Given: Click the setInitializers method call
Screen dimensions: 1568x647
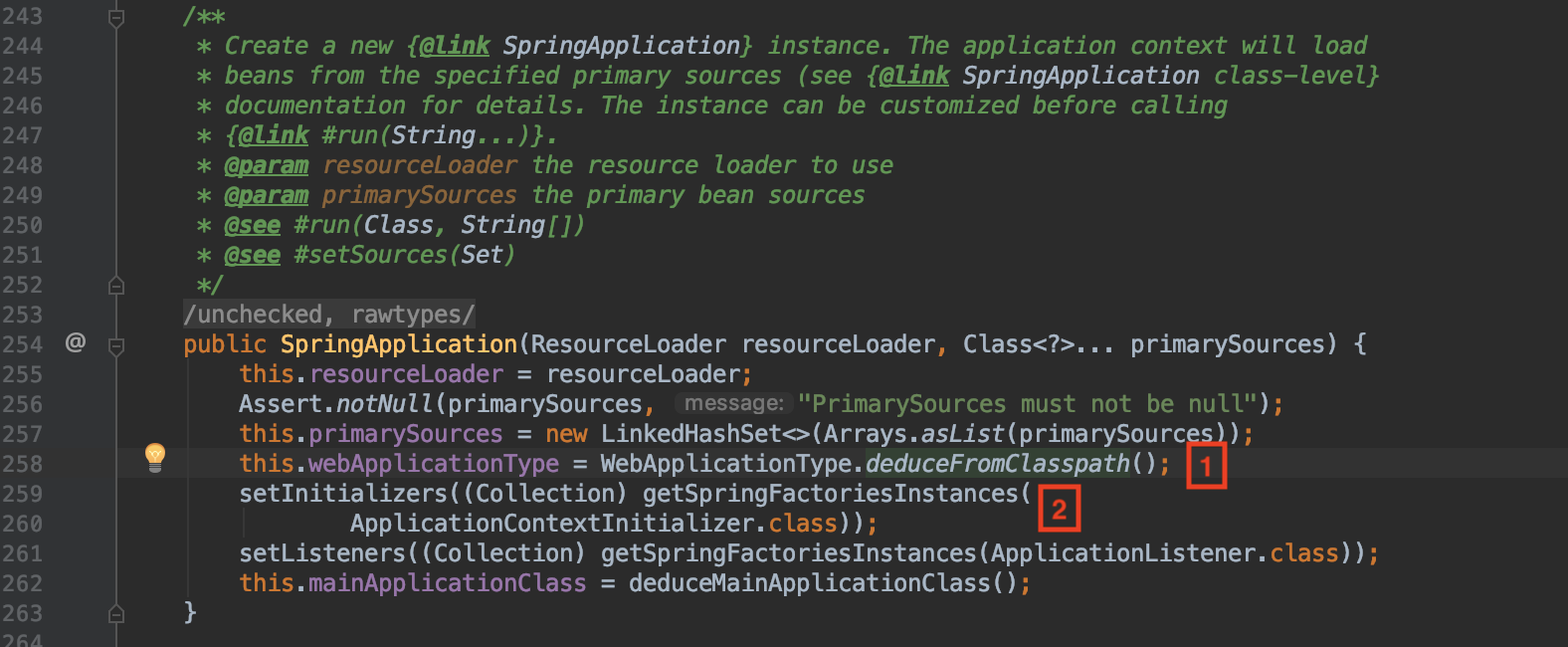Looking at the screenshot, I should coord(343,494).
